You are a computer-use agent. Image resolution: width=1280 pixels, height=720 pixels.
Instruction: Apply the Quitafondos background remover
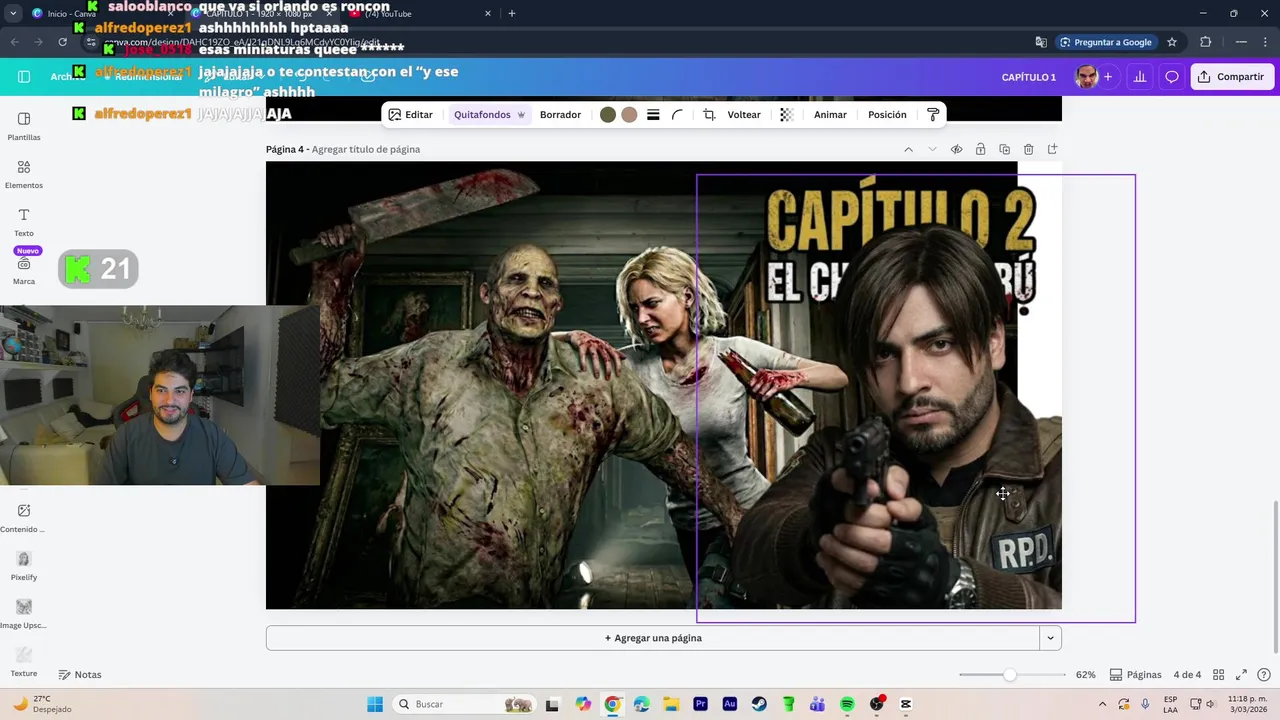(x=489, y=115)
